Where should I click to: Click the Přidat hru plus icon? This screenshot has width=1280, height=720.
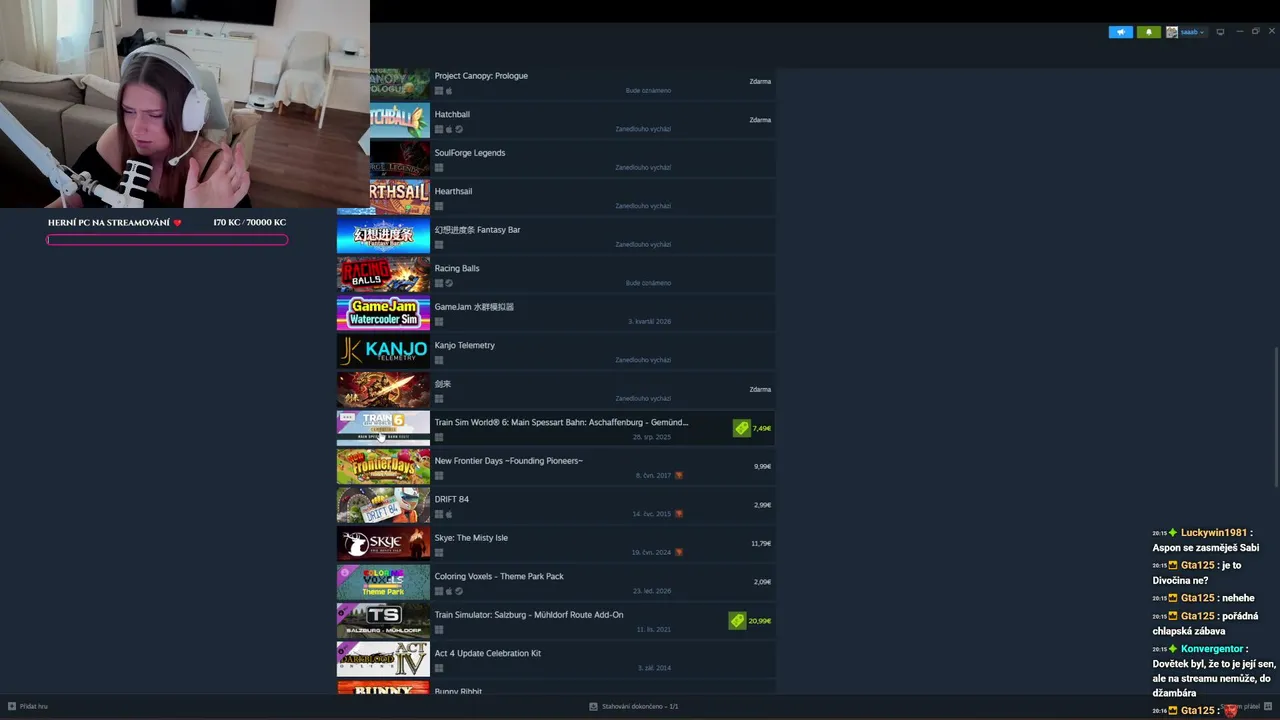pos(12,706)
